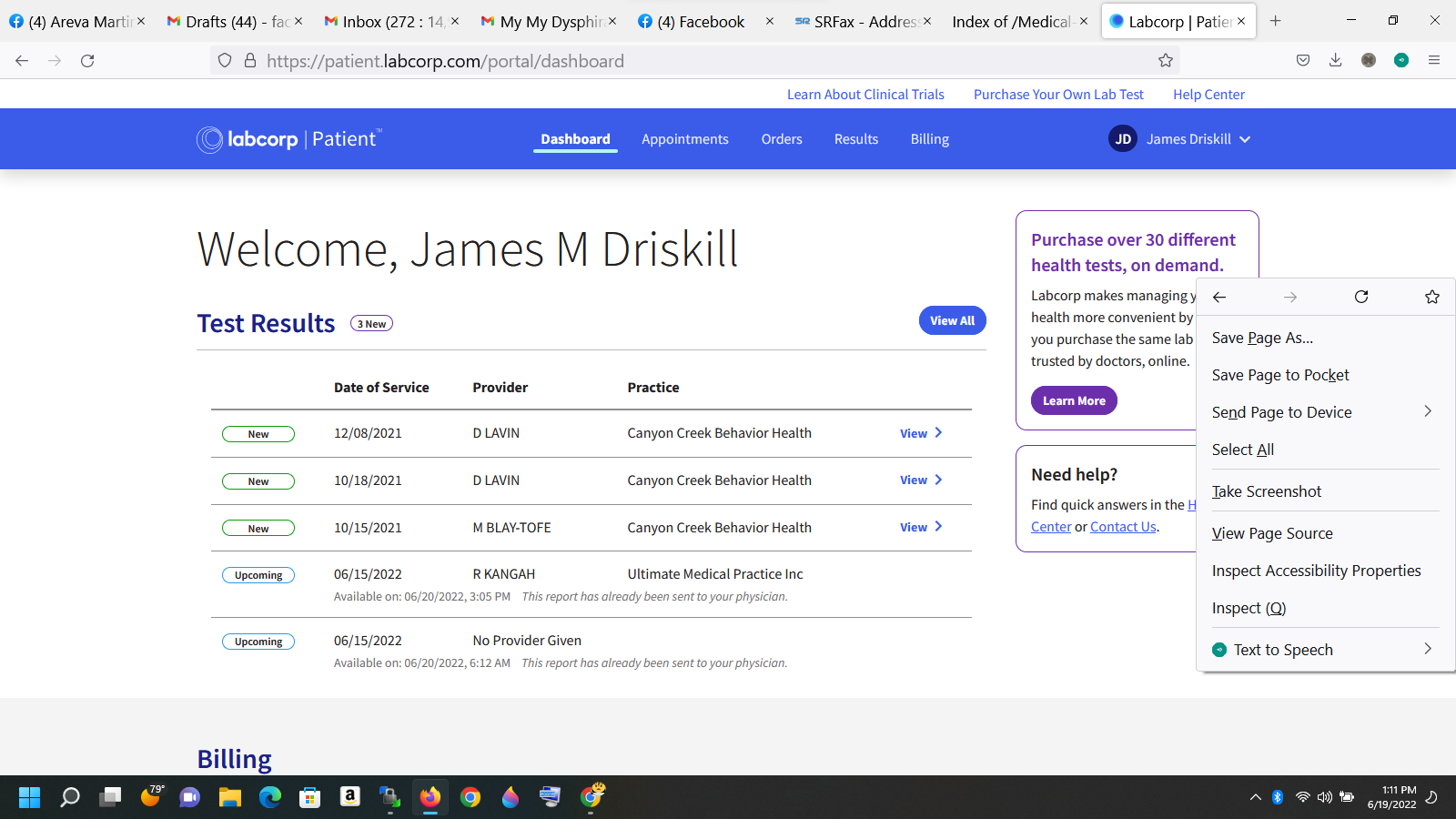
Task: Click the 3 New badge
Action: 371,324
